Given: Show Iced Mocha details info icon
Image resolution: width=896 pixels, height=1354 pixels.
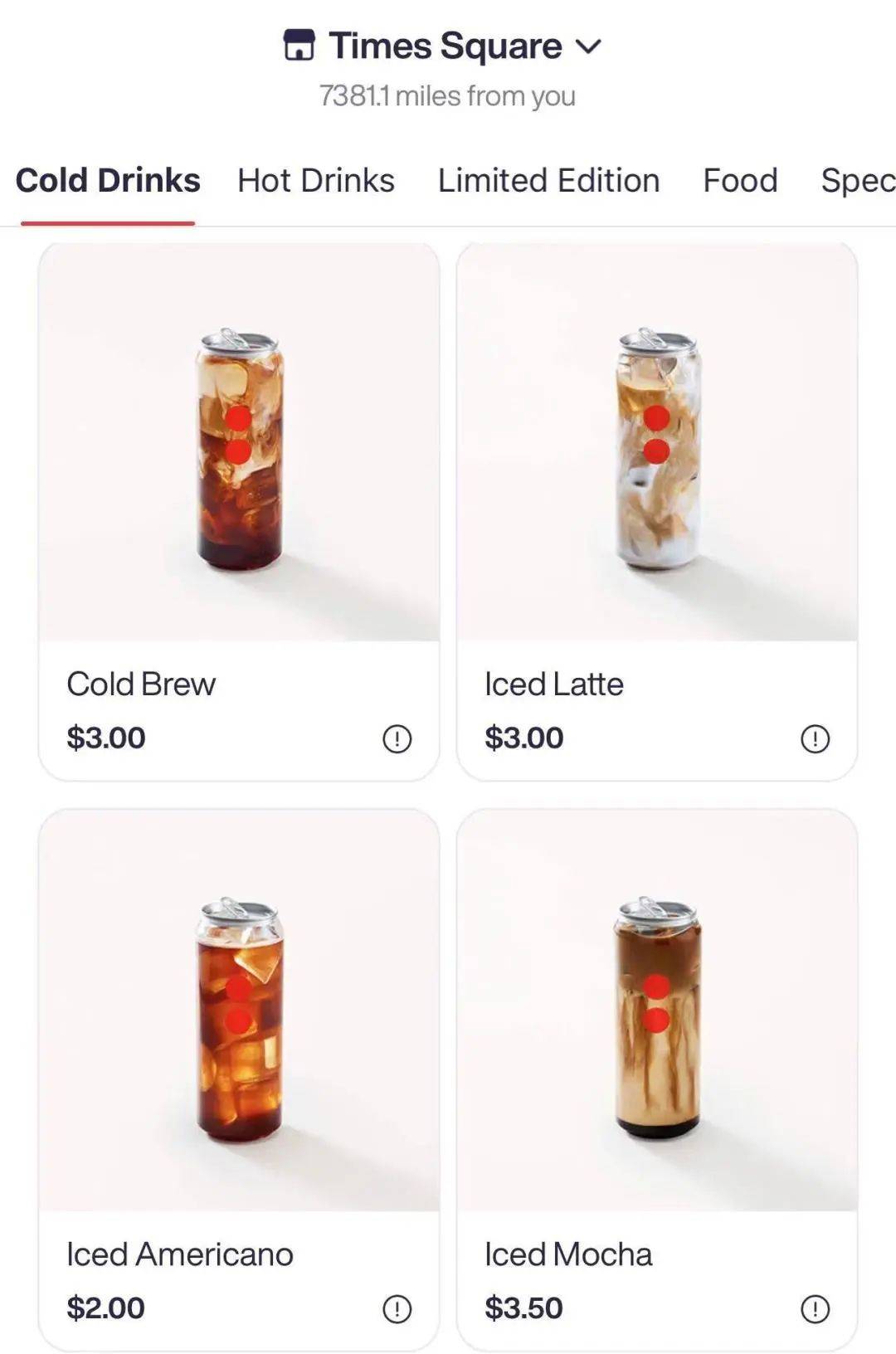Looking at the screenshot, I should (x=815, y=1308).
